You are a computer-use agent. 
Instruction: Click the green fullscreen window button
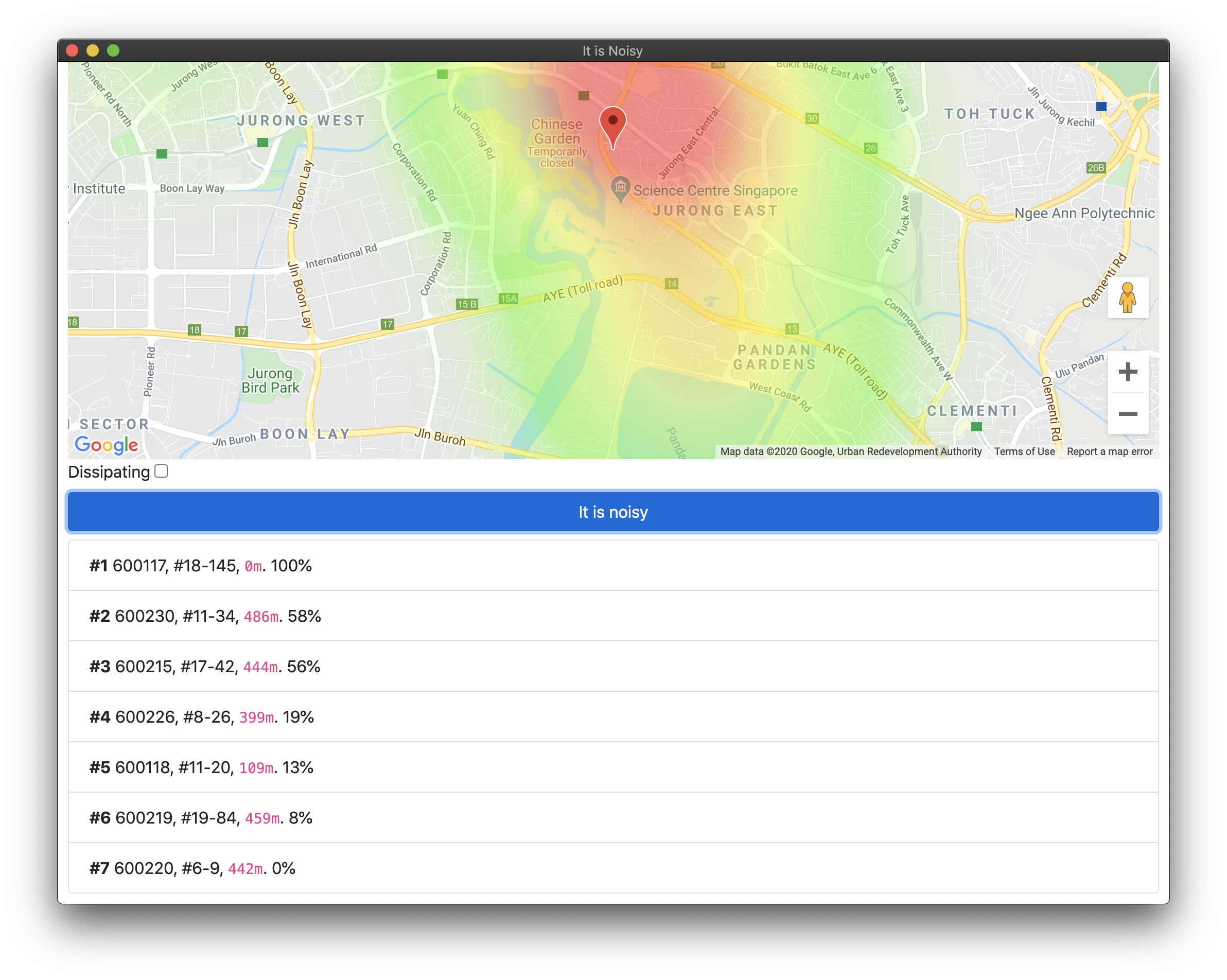click(113, 50)
